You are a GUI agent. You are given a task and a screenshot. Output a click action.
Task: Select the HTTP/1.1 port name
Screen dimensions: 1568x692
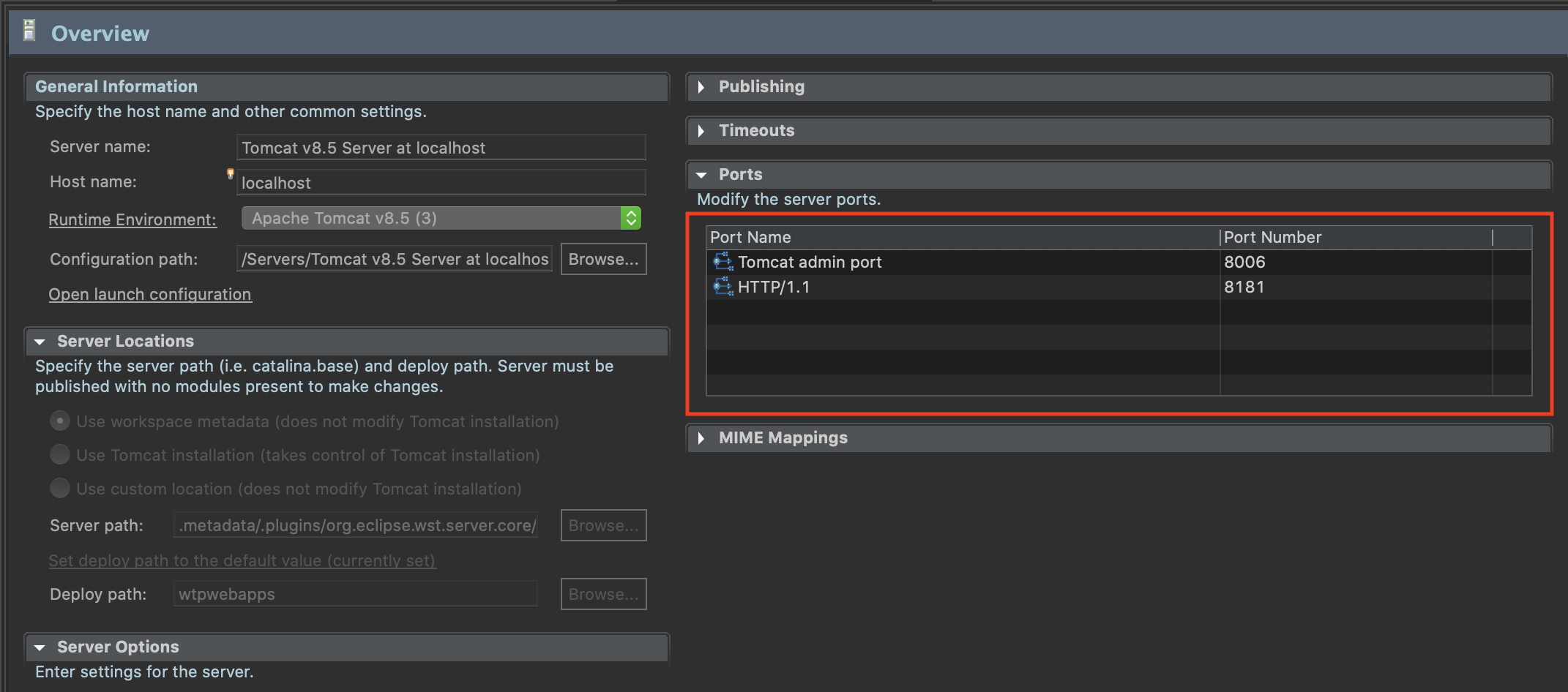(774, 287)
